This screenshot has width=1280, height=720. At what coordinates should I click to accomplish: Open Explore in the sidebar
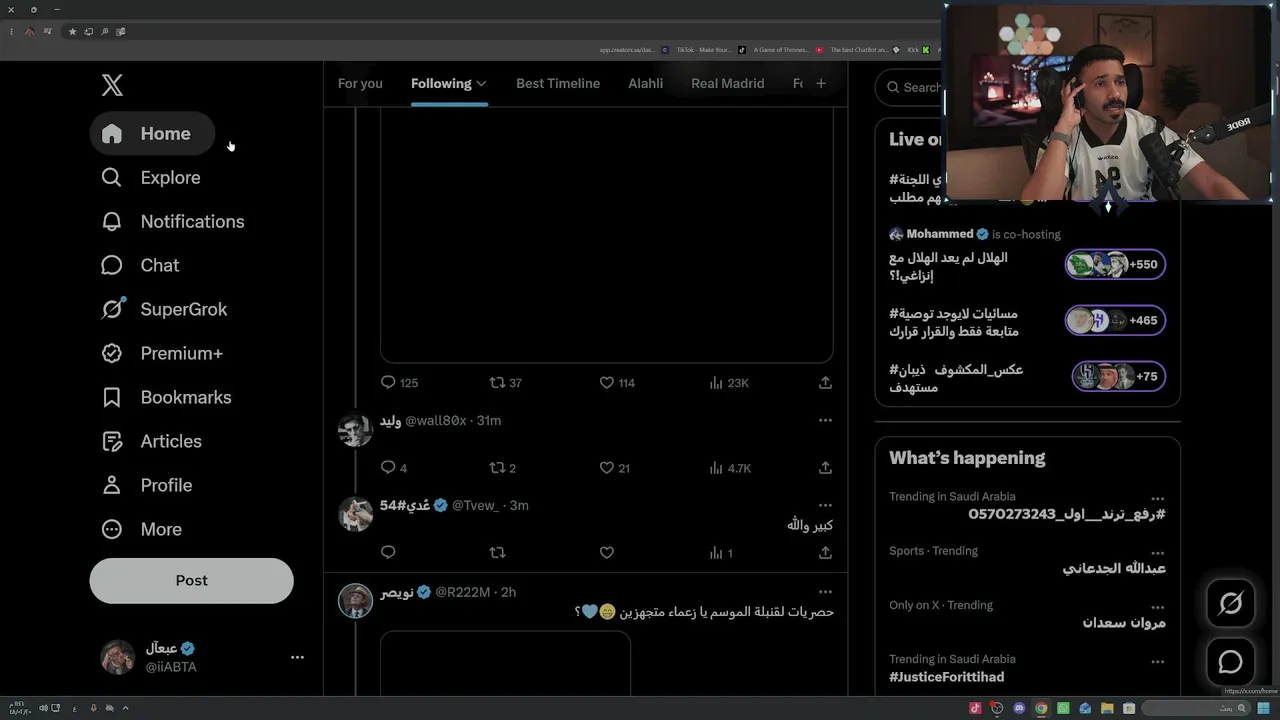151,178
